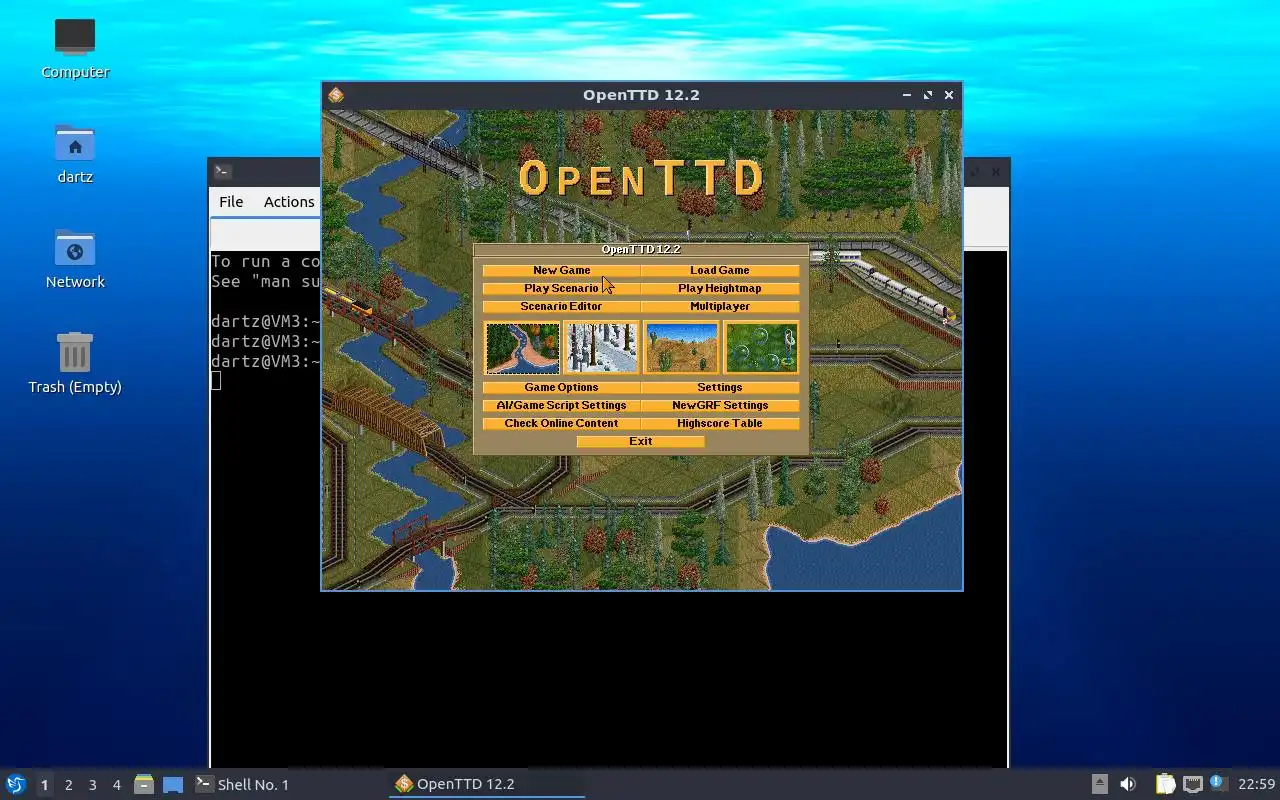Click the terminal icon in terminal title bar
Image resolution: width=1280 pixels, height=800 pixels.
223,171
